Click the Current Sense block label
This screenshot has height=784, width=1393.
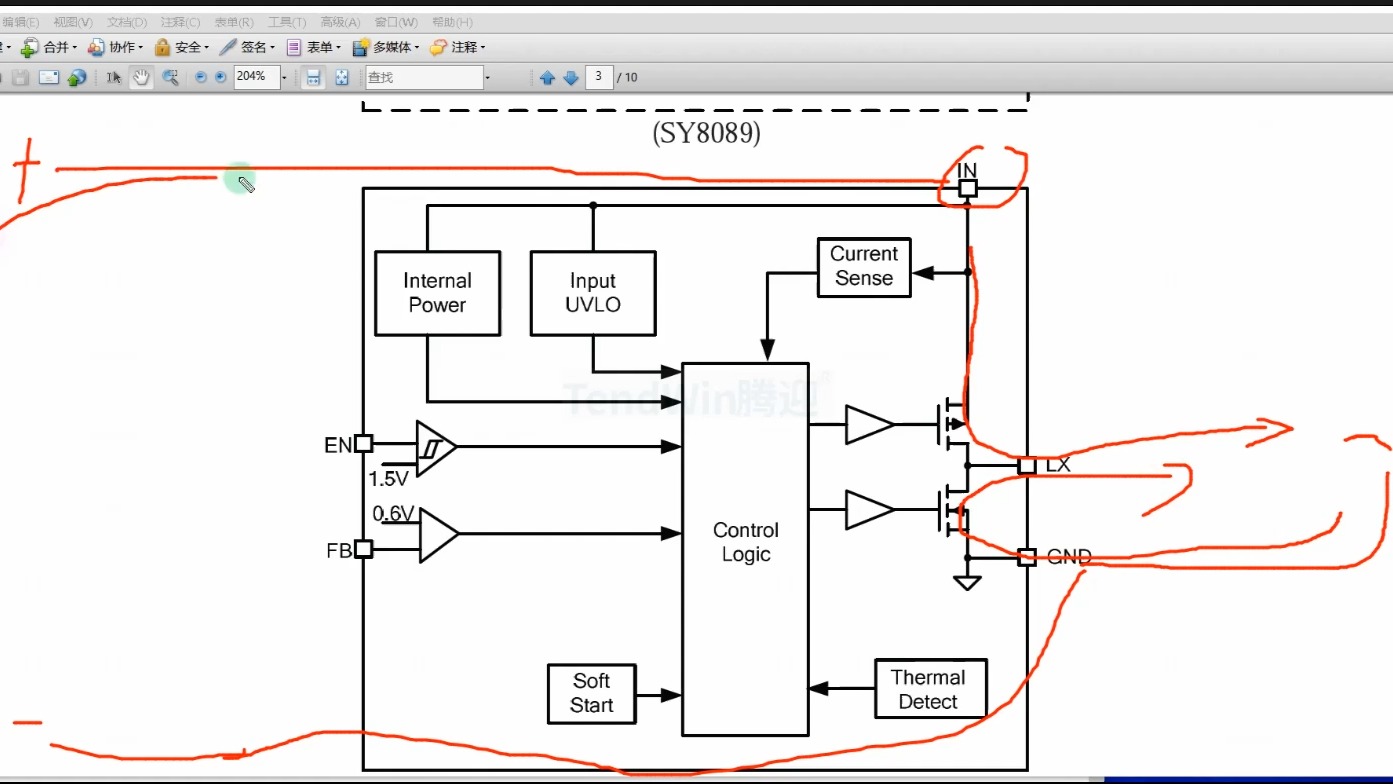pos(864,266)
